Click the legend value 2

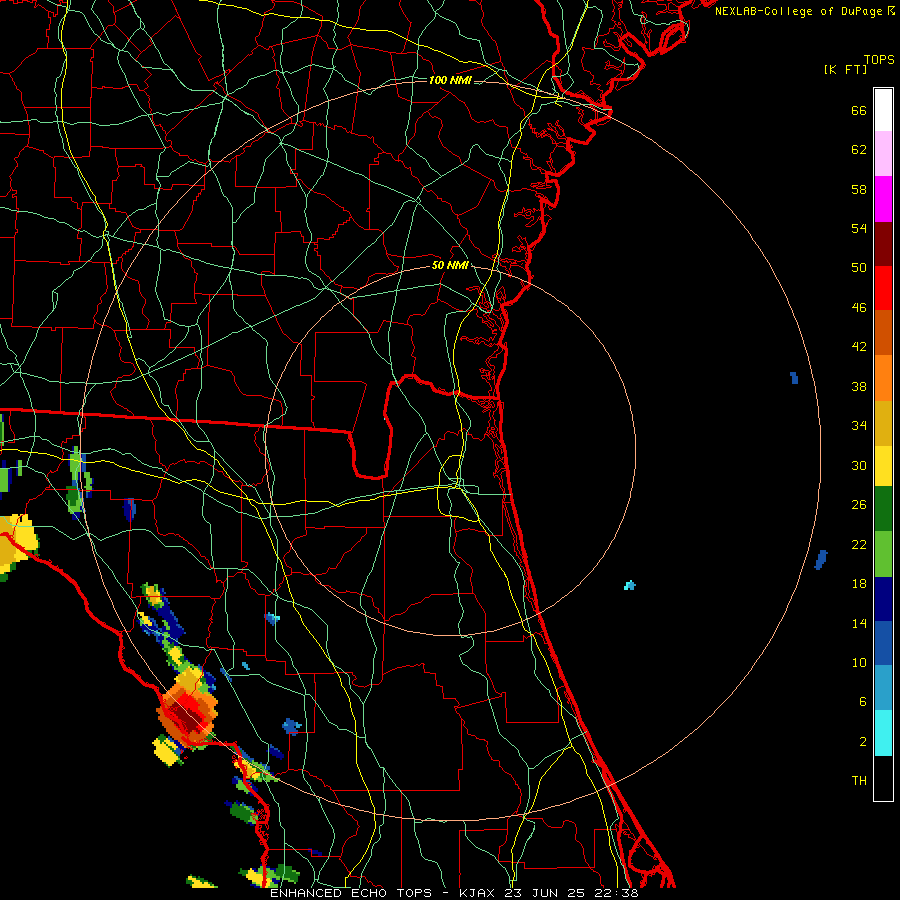[x=862, y=742]
